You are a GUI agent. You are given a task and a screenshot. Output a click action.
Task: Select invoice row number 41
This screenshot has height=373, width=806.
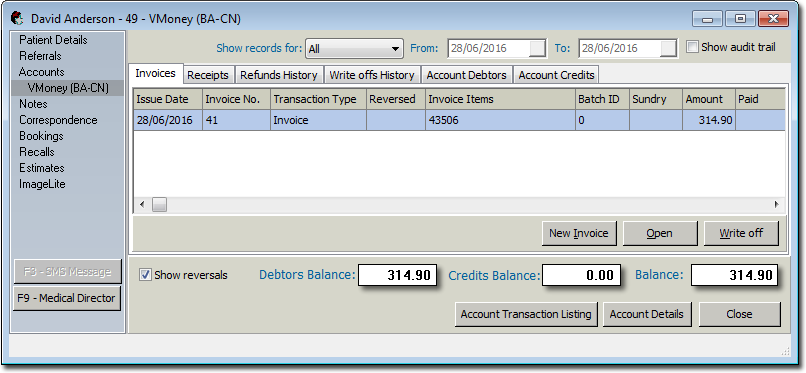(459, 121)
